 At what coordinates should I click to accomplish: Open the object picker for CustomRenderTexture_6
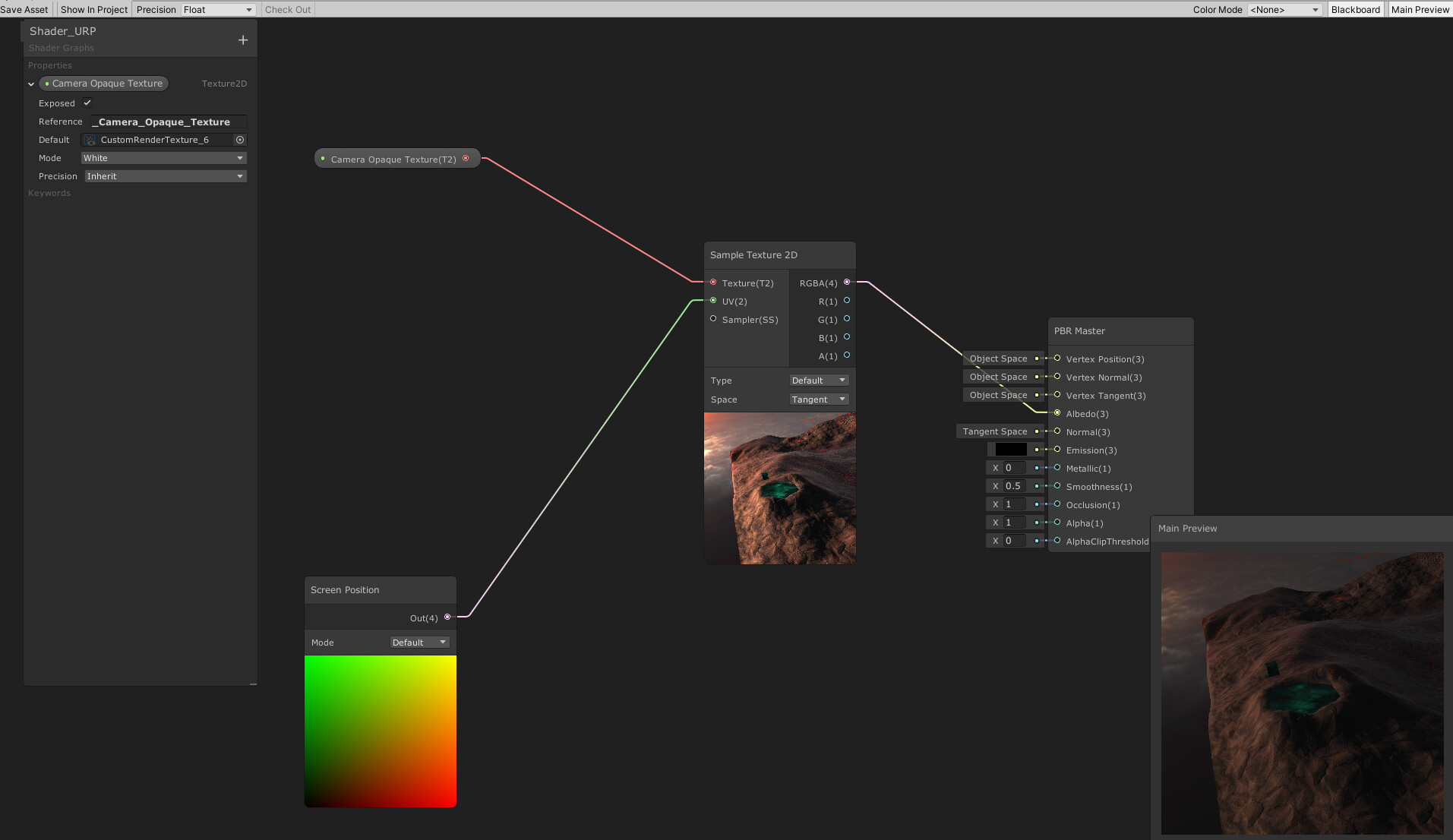click(x=240, y=140)
